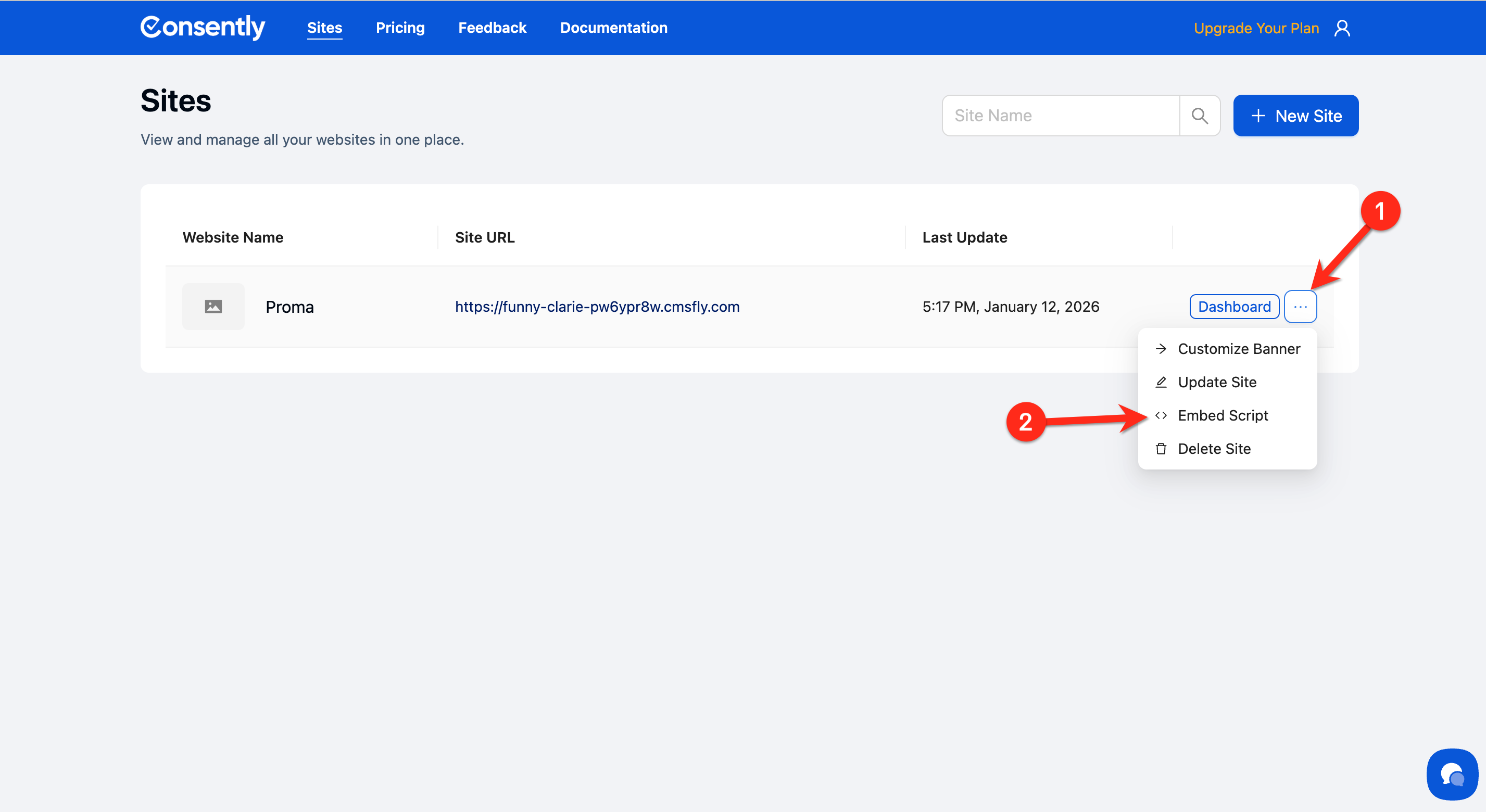Select Customize Banner from the menu
This screenshot has width=1486, height=812.
[1239, 349]
